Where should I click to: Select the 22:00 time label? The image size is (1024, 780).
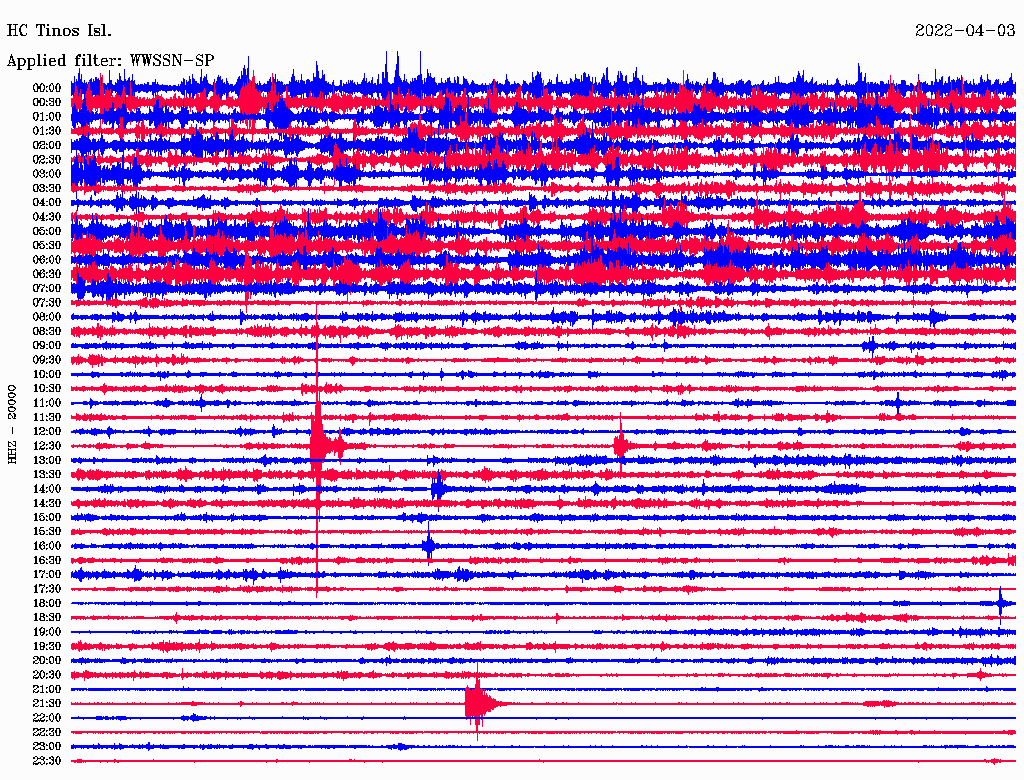(x=47, y=718)
